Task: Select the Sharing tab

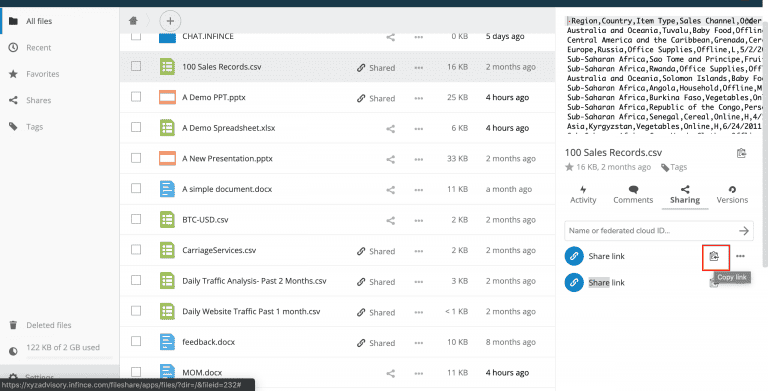Action: pyautogui.click(x=685, y=195)
